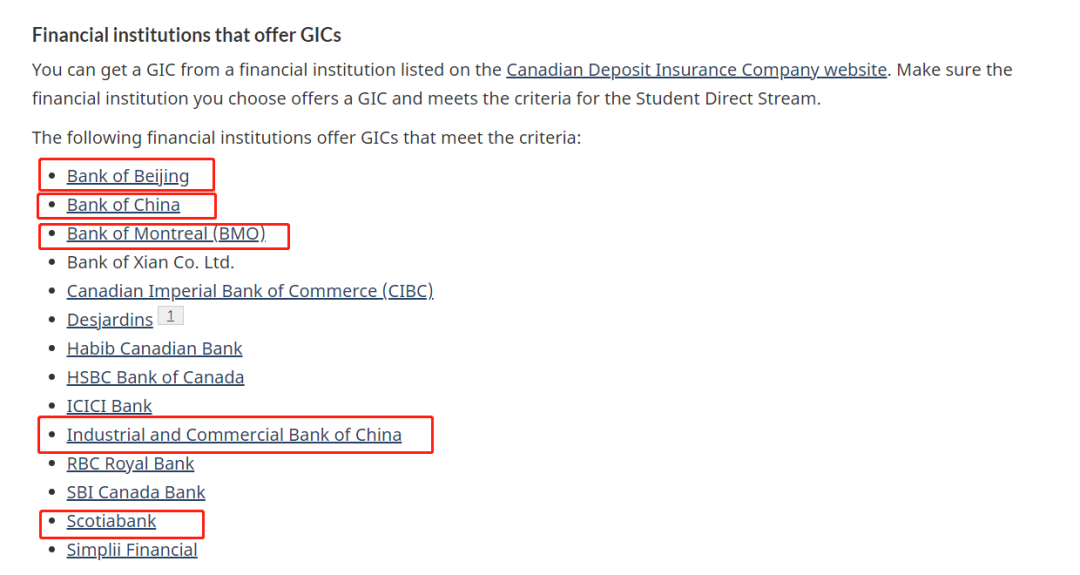This screenshot has width=1080, height=575.
Task: Open the Canadian Deposit Insurance Company website link
Action: (x=696, y=70)
